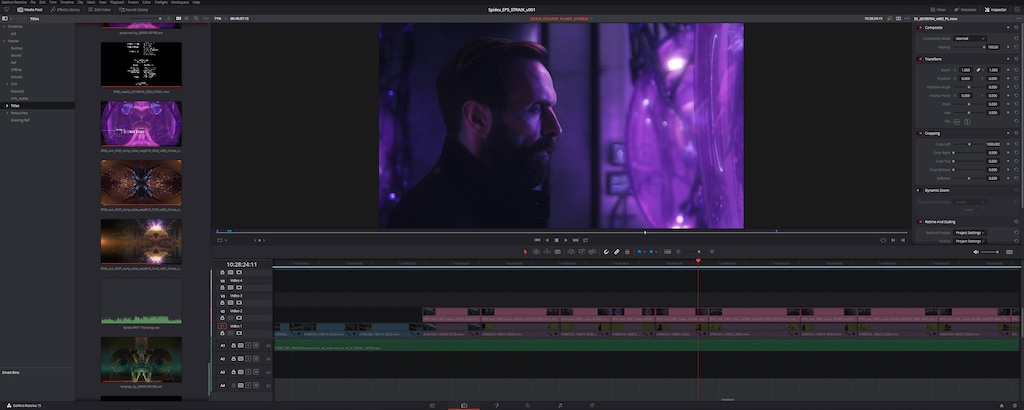1024x410 pixels.
Task: Expand the Retouches bin
Action: click(x=7, y=113)
